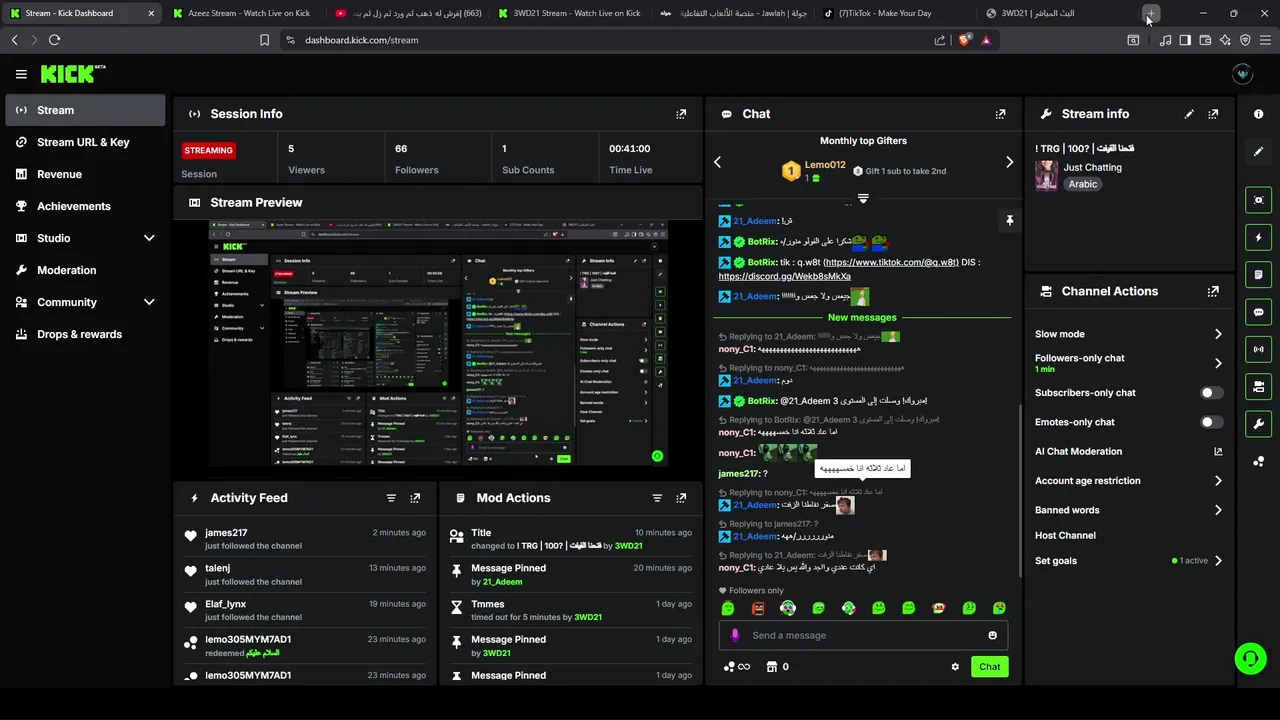This screenshot has width=1280, height=720.
Task: Toggle Emotes-only chat switch
Action: pos(1211,422)
